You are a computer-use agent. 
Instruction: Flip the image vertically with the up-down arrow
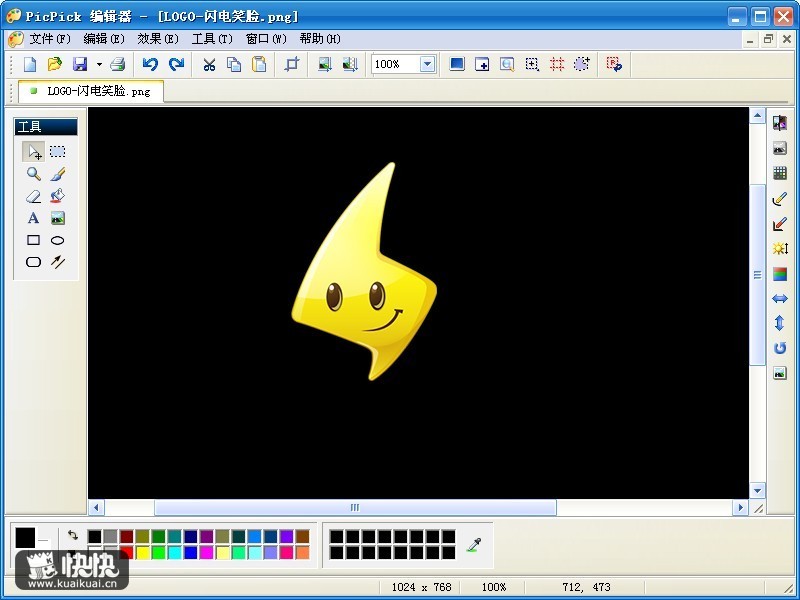tap(780, 323)
